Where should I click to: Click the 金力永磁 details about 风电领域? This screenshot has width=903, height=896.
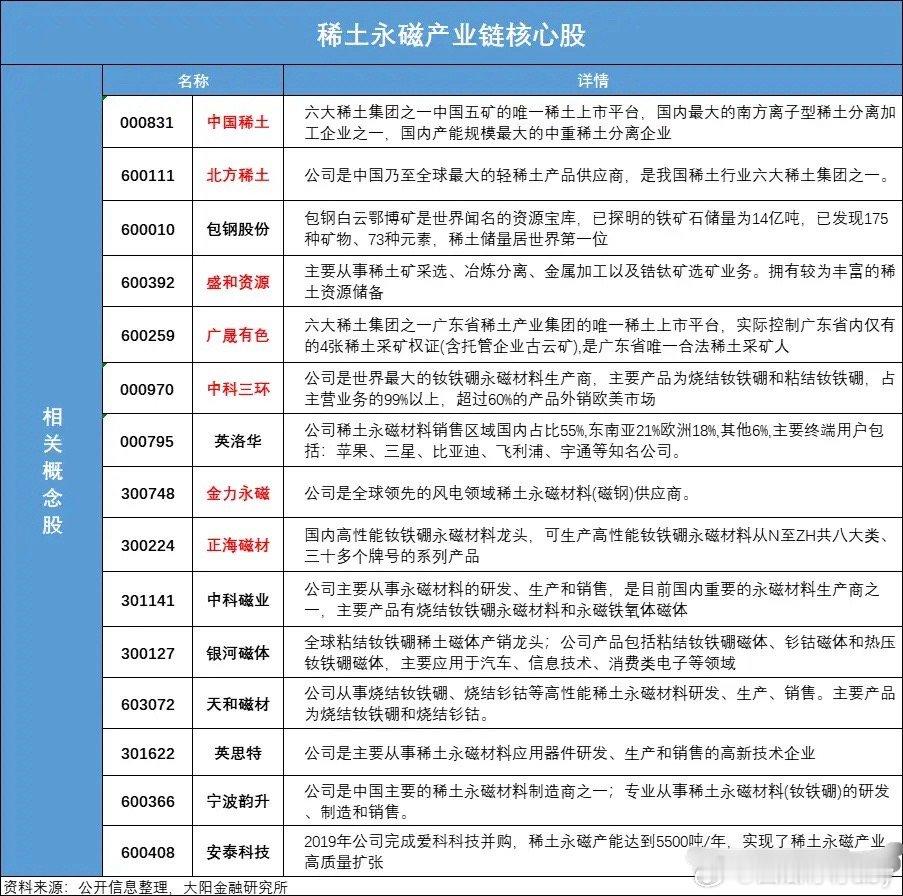coord(498,493)
